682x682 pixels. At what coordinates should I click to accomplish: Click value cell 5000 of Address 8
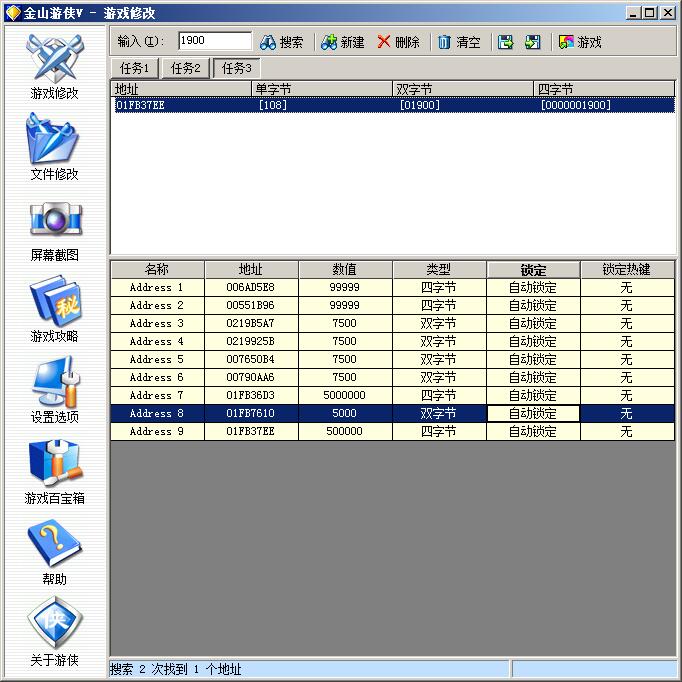tap(344, 413)
